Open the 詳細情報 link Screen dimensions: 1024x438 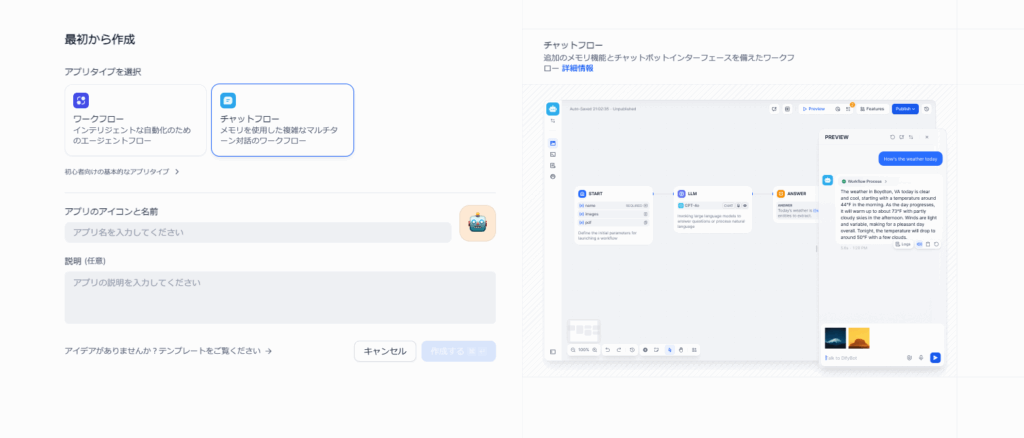pyautogui.click(x=577, y=69)
